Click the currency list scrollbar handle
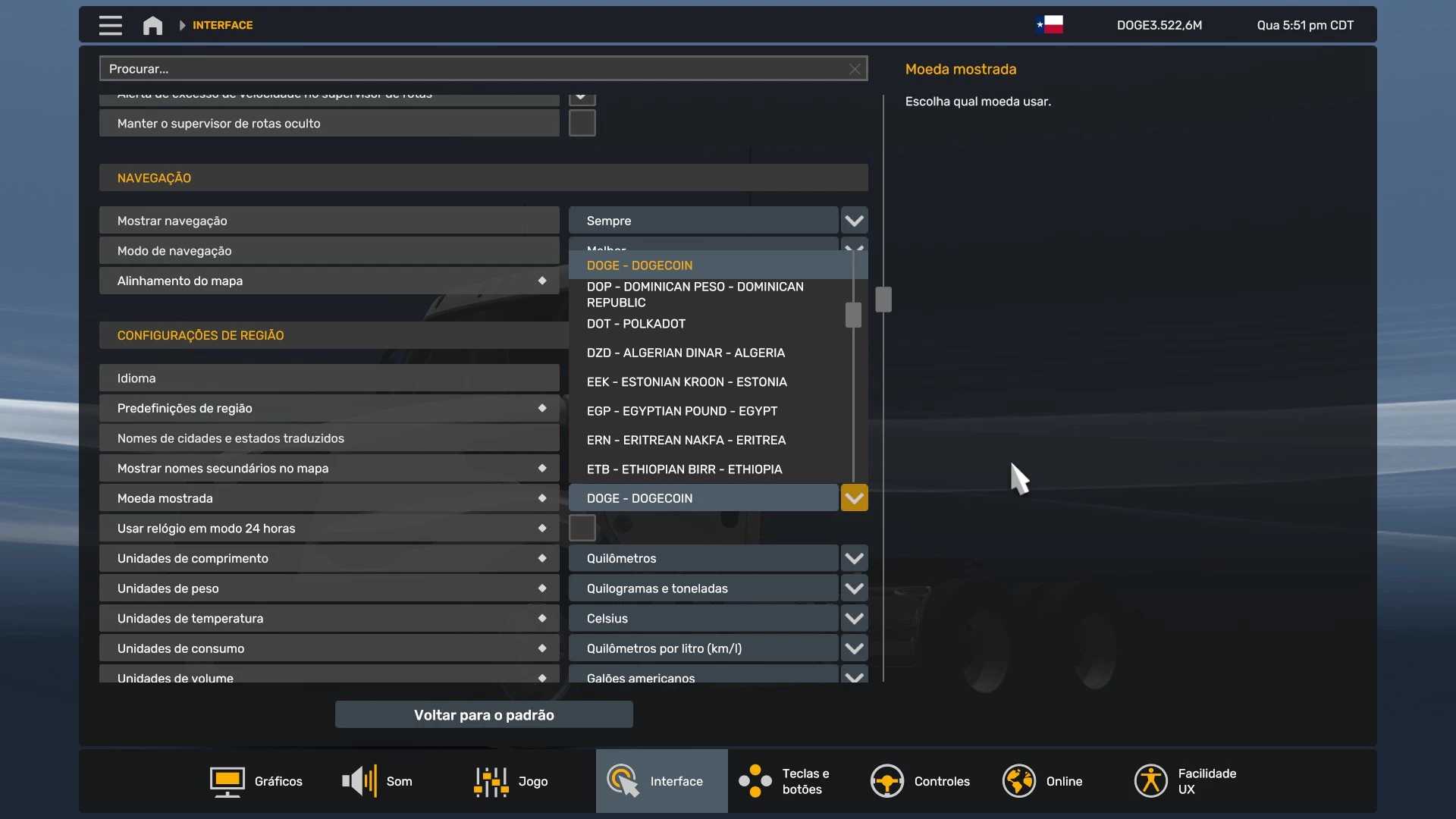The height and width of the screenshot is (819, 1456). tap(853, 315)
